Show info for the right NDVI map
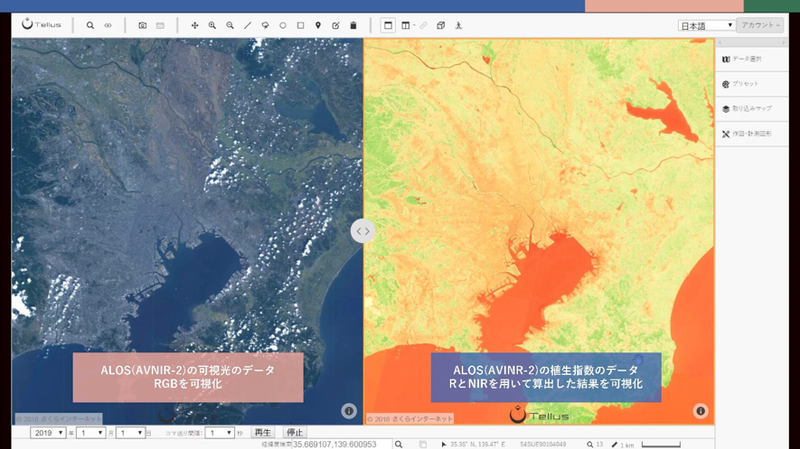The height and width of the screenshot is (449, 800). (x=701, y=411)
